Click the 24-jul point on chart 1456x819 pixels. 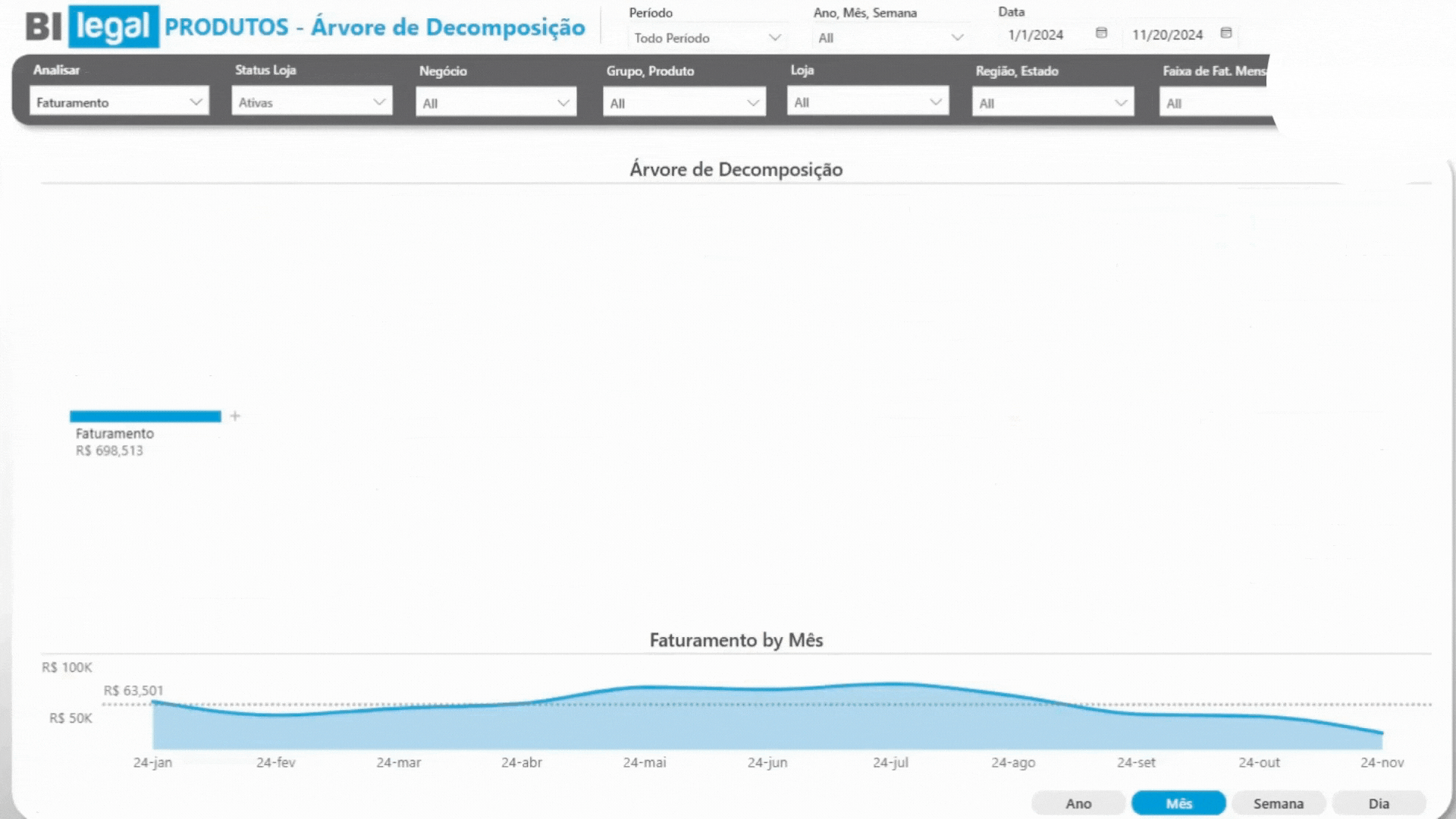890,684
